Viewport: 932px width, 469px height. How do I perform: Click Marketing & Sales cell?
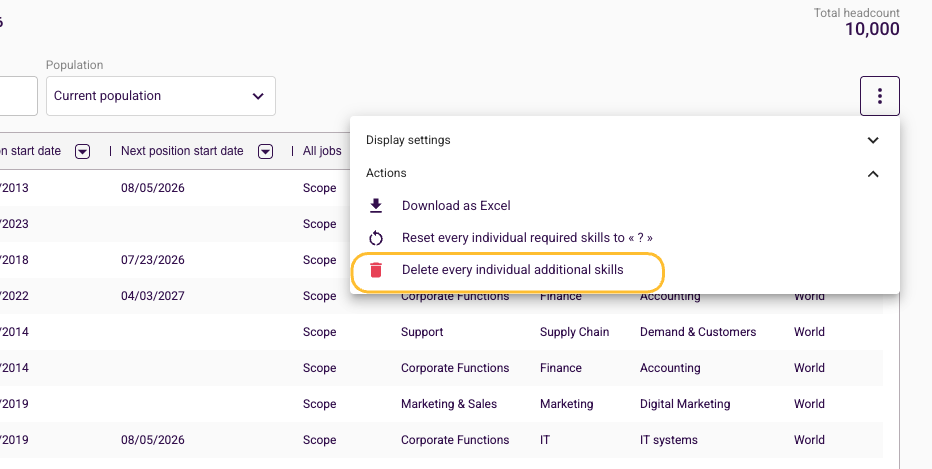point(449,404)
